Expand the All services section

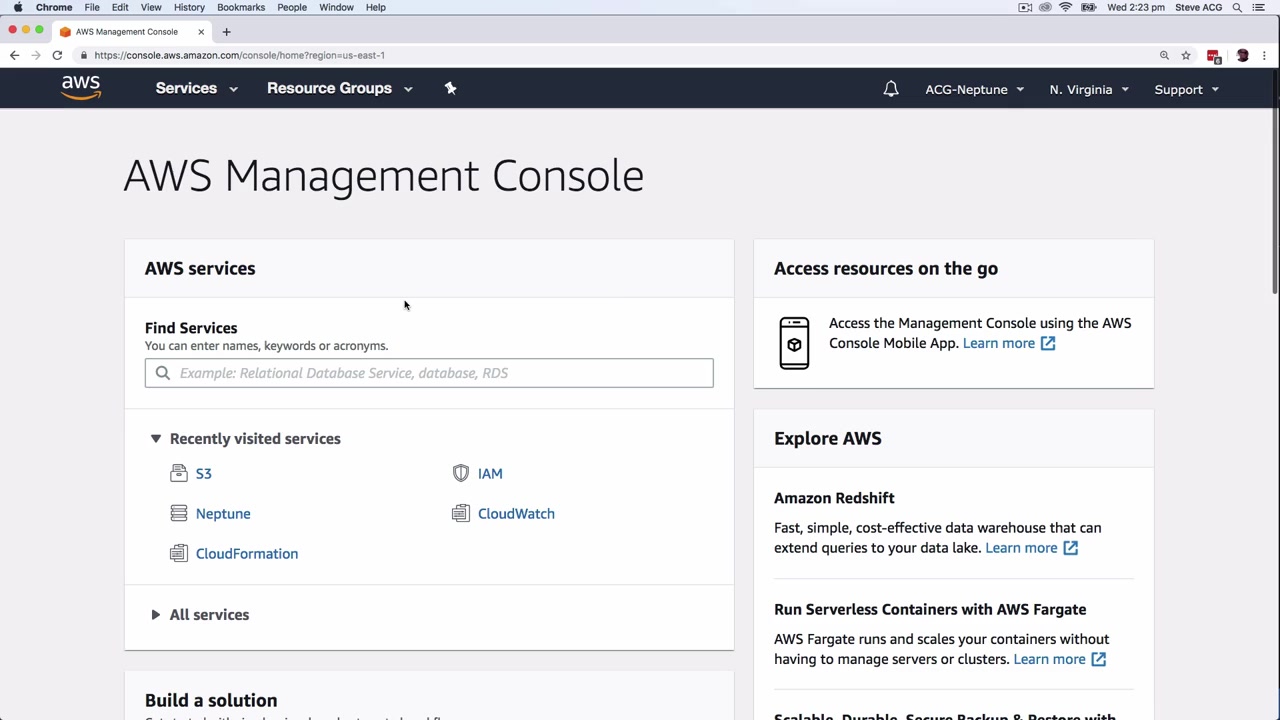tap(156, 615)
